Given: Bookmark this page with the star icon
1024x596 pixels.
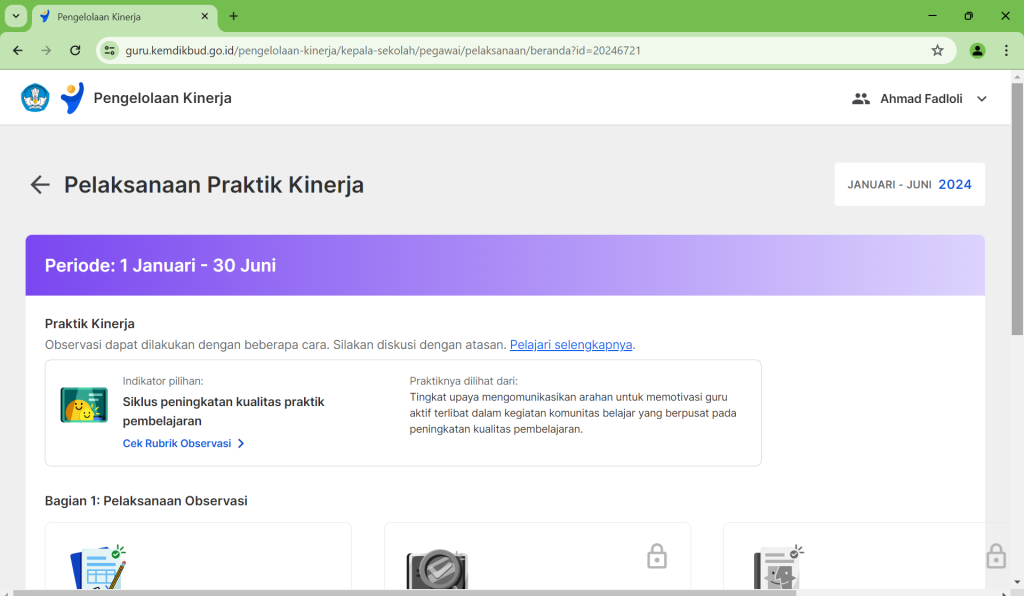Looking at the screenshot, I should pyautogui.click(x=937, y=50).
